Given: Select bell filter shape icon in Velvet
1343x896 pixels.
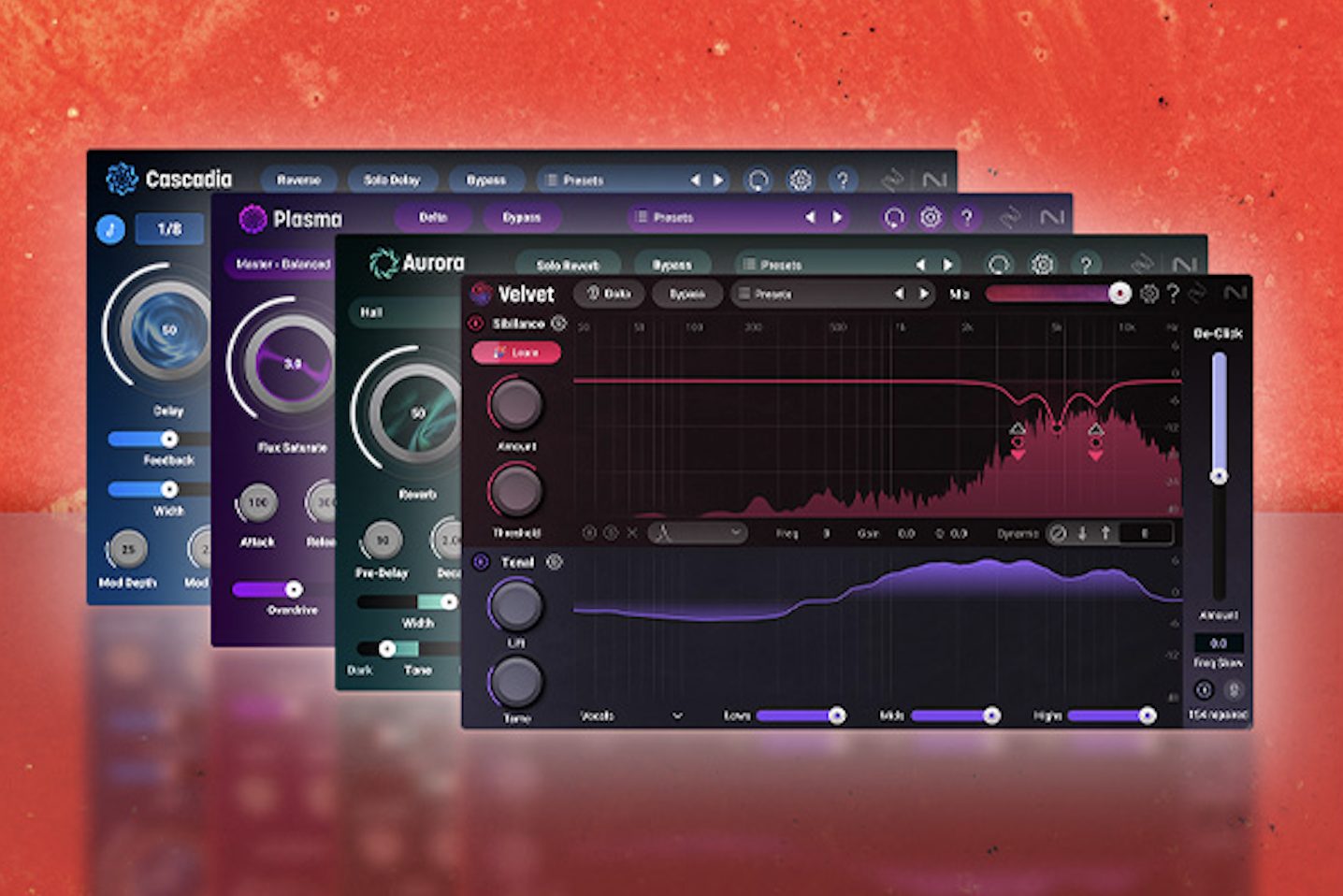Looking at the screenshot, I should 663,533.
